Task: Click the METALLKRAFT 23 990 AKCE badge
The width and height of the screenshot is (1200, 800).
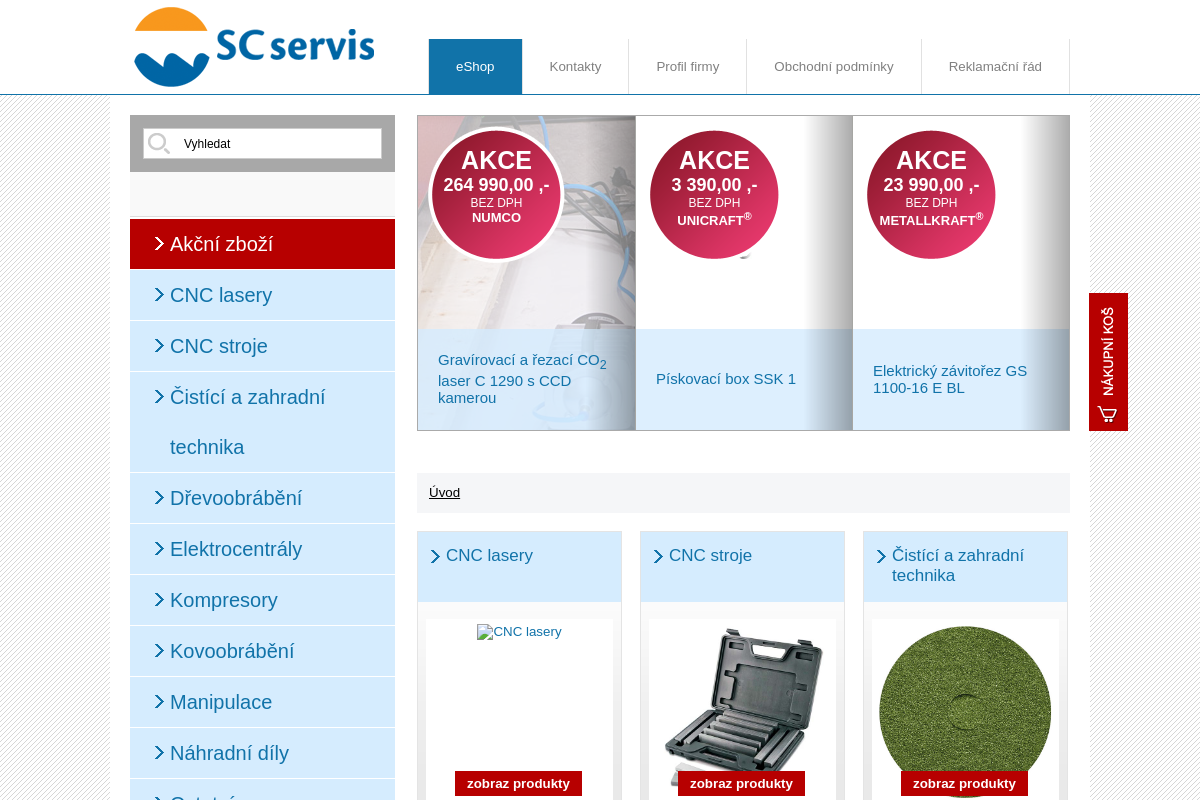Action: click(x=931, y=194)
